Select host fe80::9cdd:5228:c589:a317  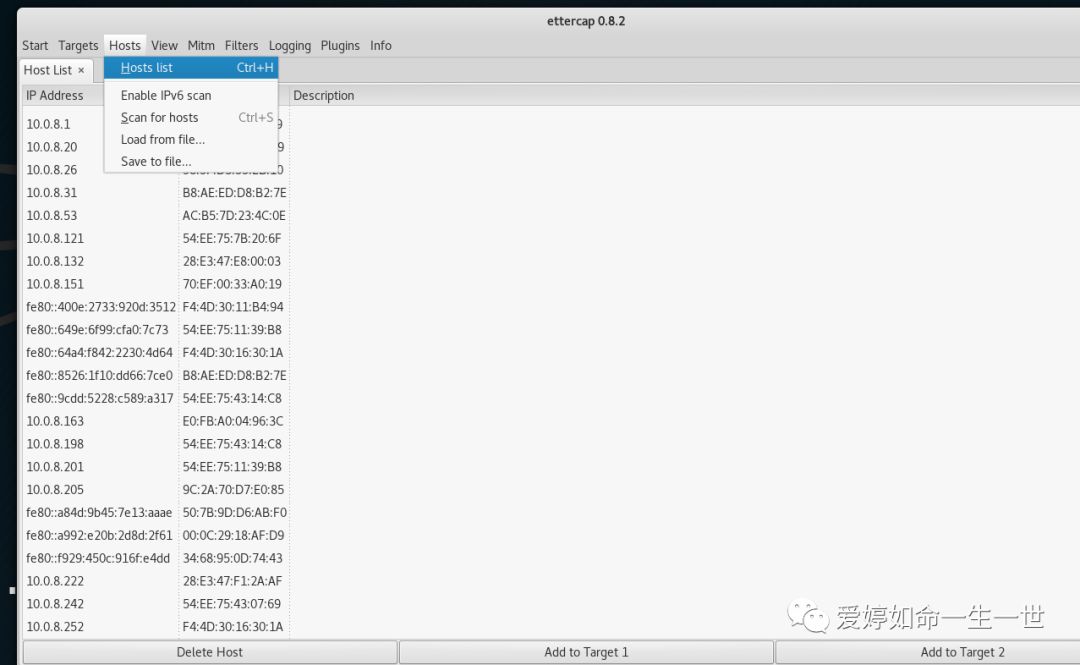pyautogui.click(x=100, y=398)
